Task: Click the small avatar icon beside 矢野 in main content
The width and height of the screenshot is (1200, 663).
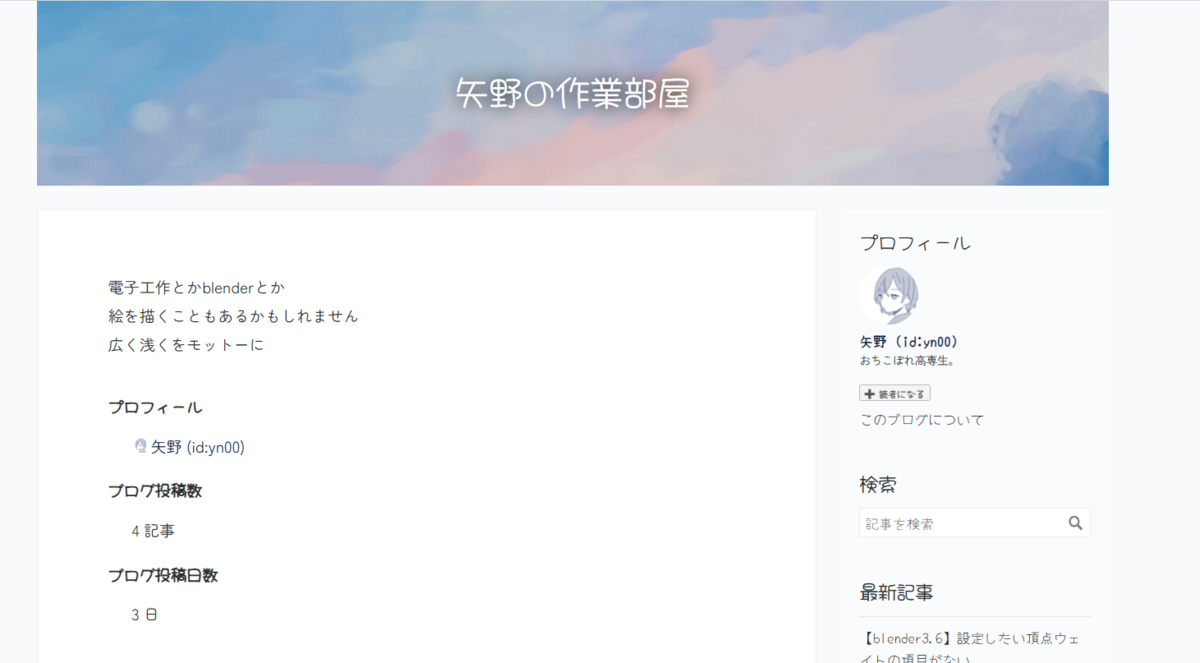Action: pyautogui.click(x=141, y=446)
